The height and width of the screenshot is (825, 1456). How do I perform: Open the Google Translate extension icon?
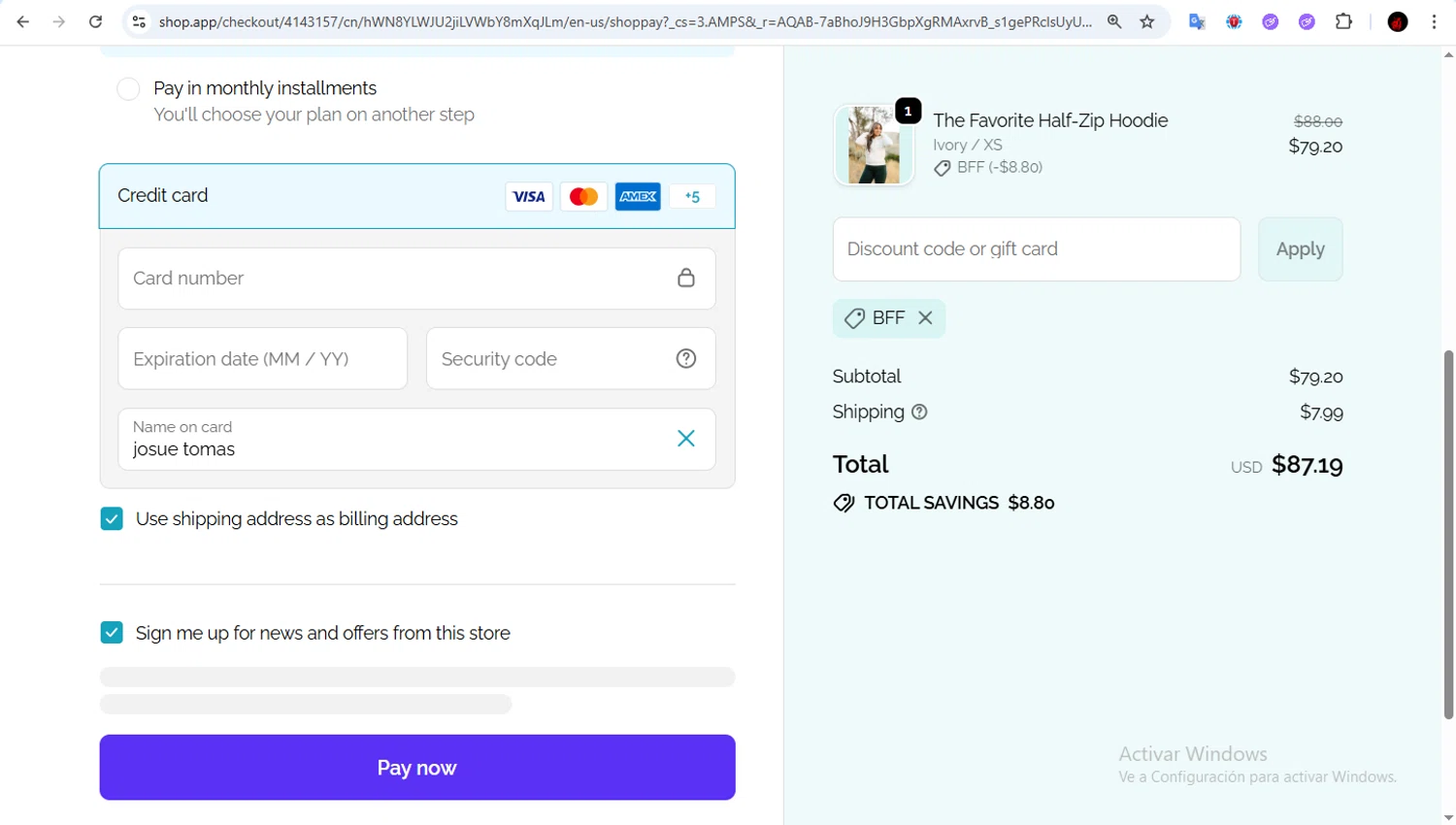click(1197, 21)
